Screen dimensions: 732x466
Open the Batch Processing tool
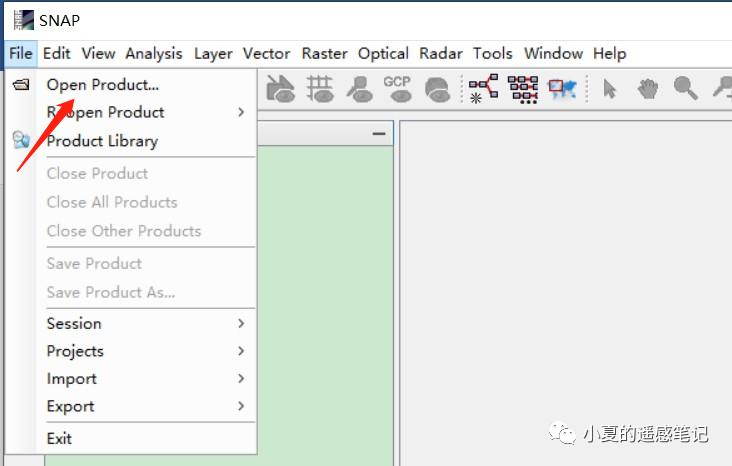pos(523,88)
